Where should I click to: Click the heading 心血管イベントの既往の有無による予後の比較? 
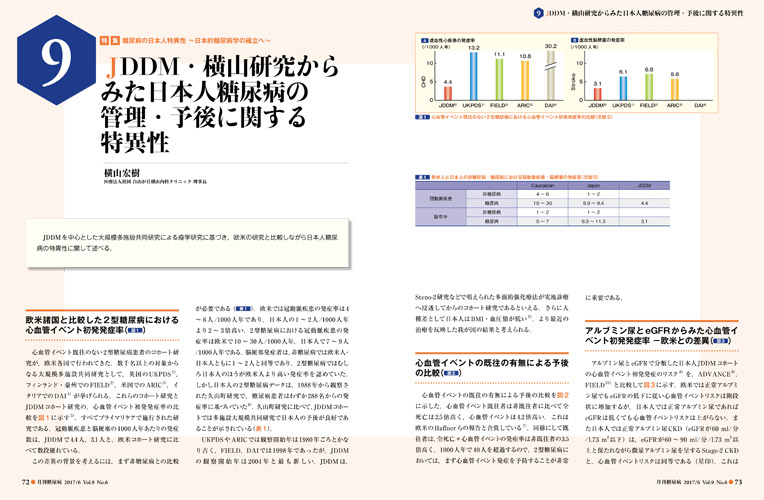(492, 367)
